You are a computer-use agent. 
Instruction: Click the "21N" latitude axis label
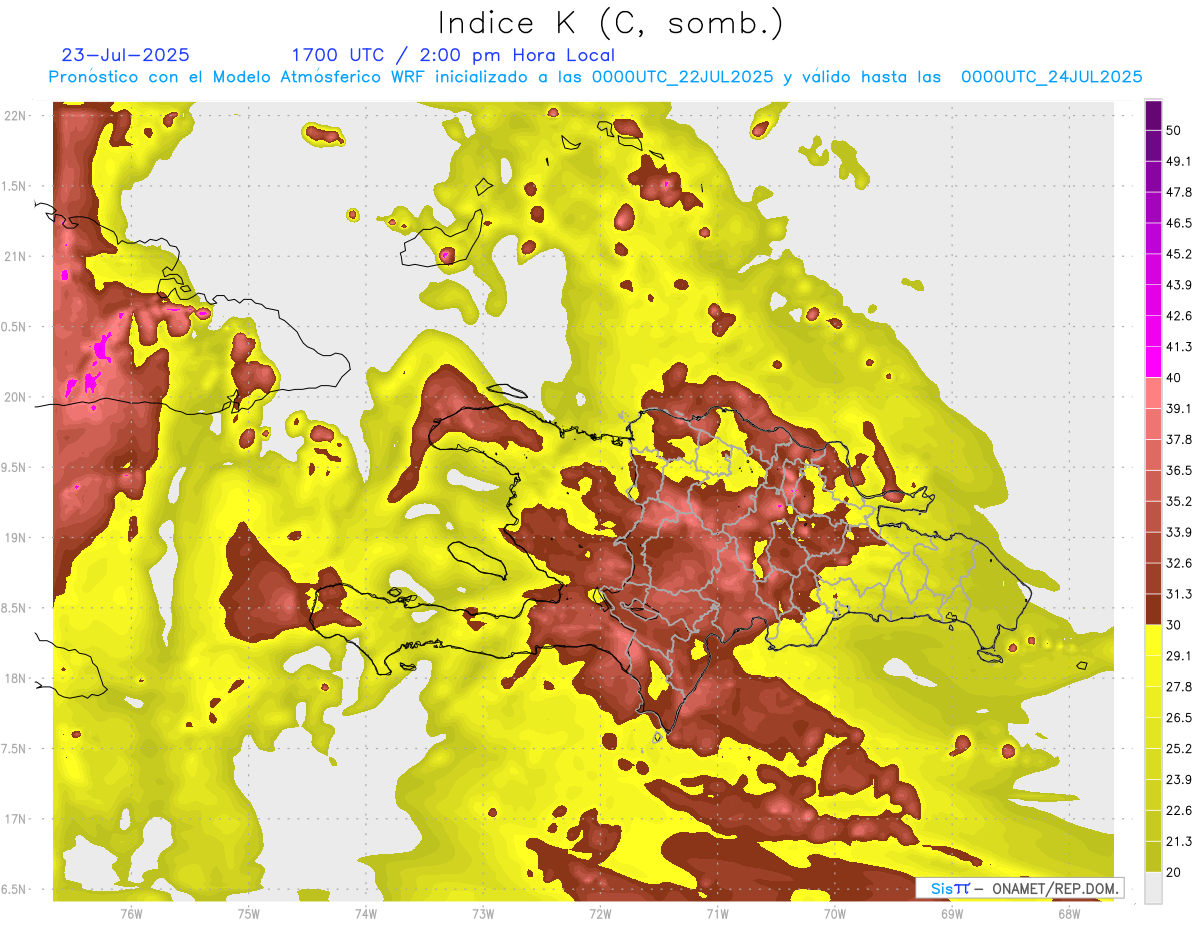pos(16,256)
